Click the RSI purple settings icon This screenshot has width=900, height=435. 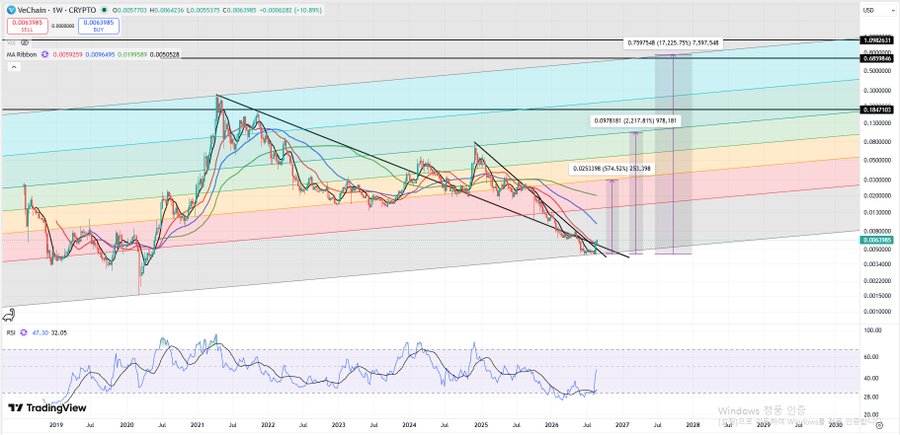[x=24, y=332]
